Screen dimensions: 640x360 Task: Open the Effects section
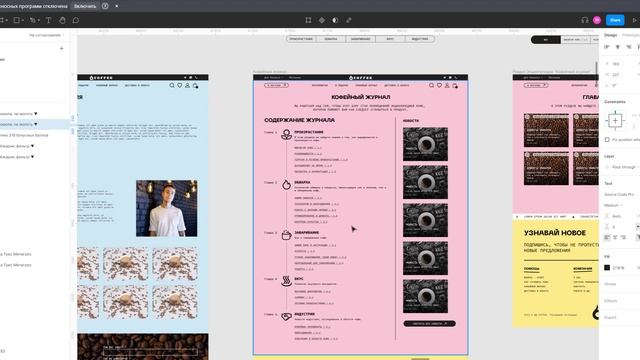coord(611,301)
